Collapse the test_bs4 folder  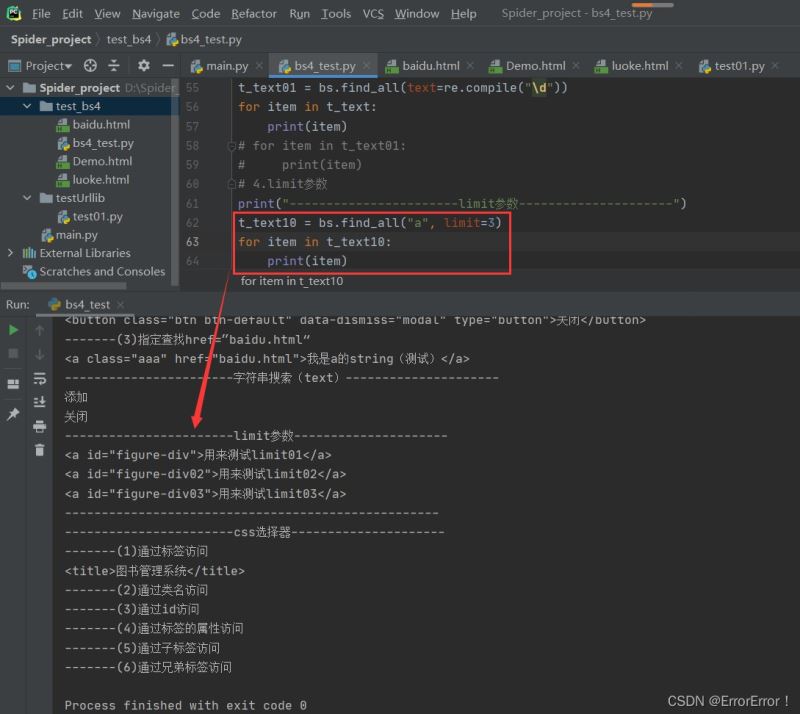pyautogui.click(x=27, y=107)
